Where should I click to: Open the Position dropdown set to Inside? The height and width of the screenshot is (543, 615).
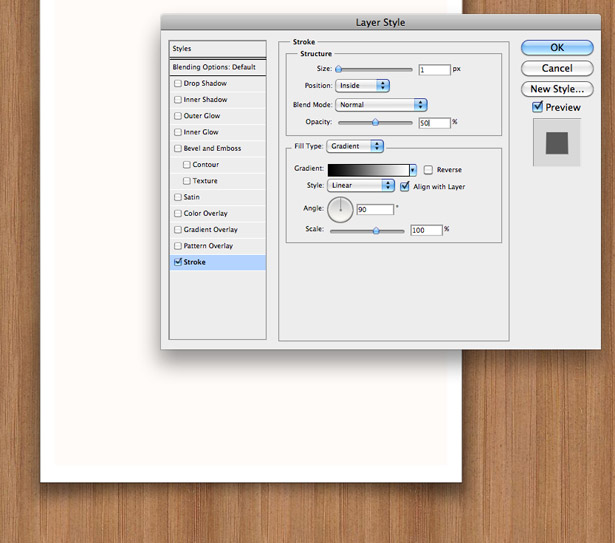click(x=362, y=86)
